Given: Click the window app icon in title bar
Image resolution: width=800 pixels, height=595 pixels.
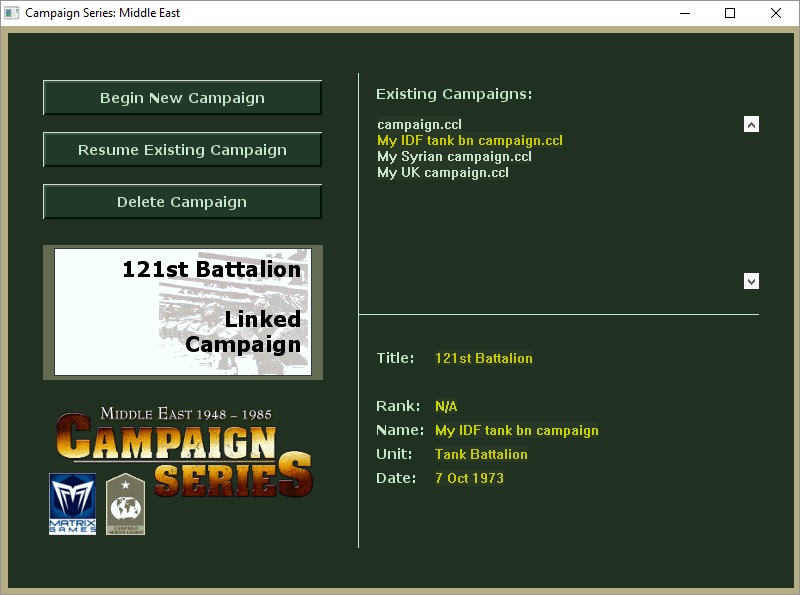Looking at the screenshot, I should (12, 13).
